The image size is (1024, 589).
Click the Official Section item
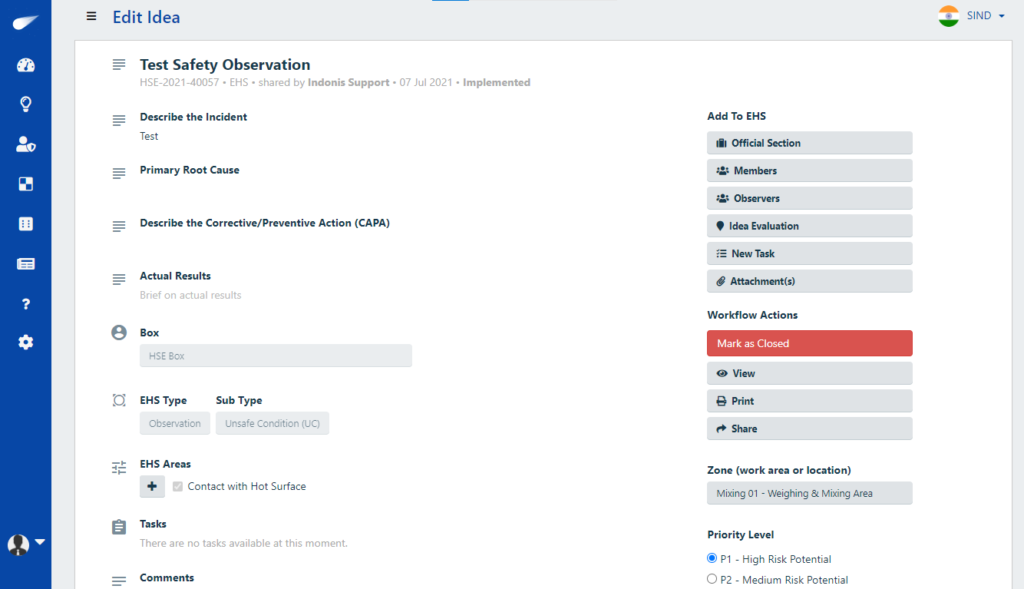point(809,143)
